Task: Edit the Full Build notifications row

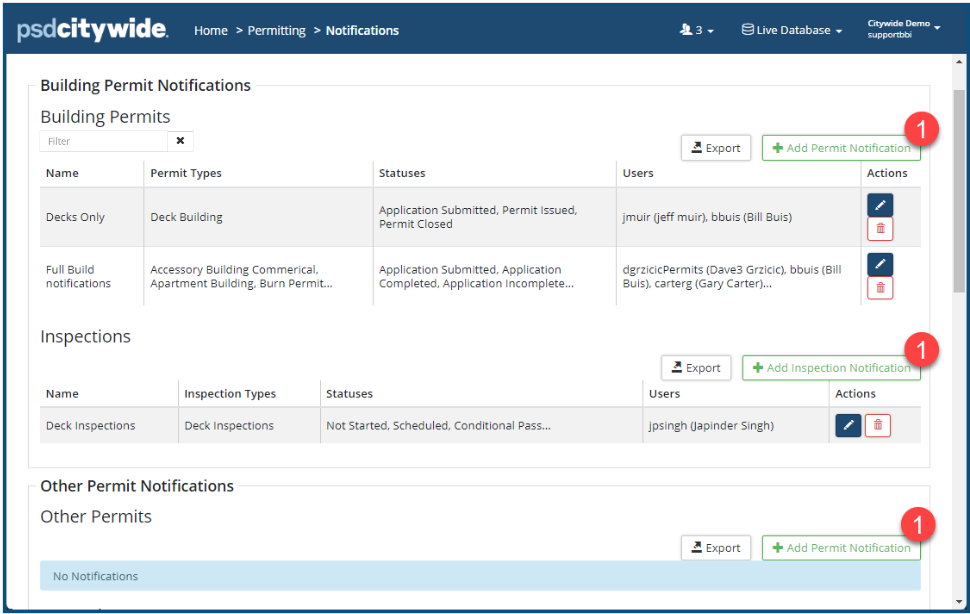Action: 880,264
